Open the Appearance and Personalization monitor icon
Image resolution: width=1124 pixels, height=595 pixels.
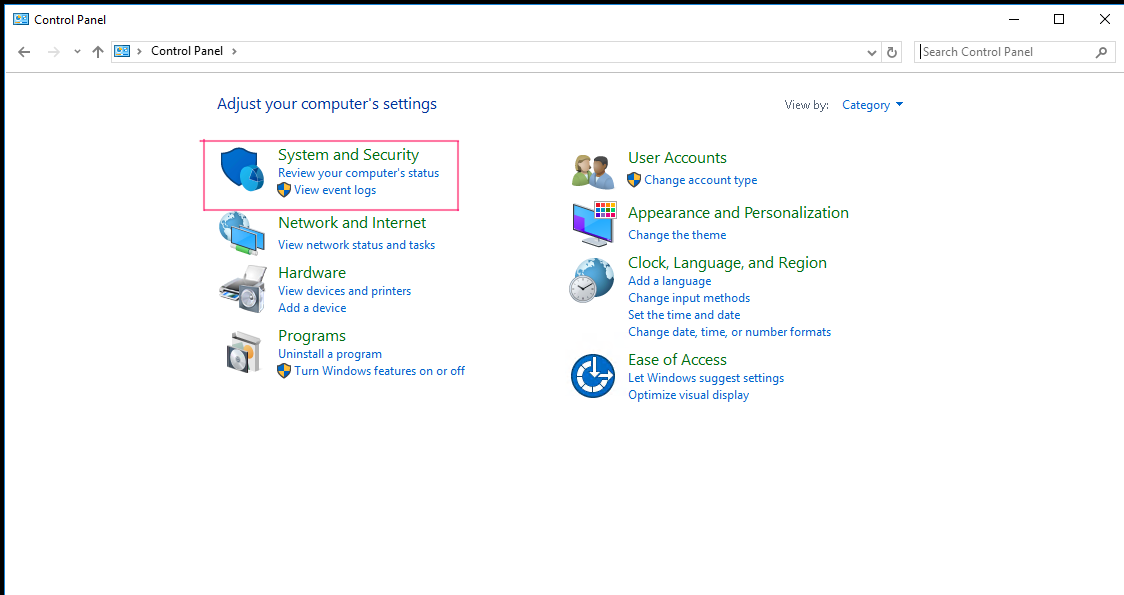click(594, 224)
